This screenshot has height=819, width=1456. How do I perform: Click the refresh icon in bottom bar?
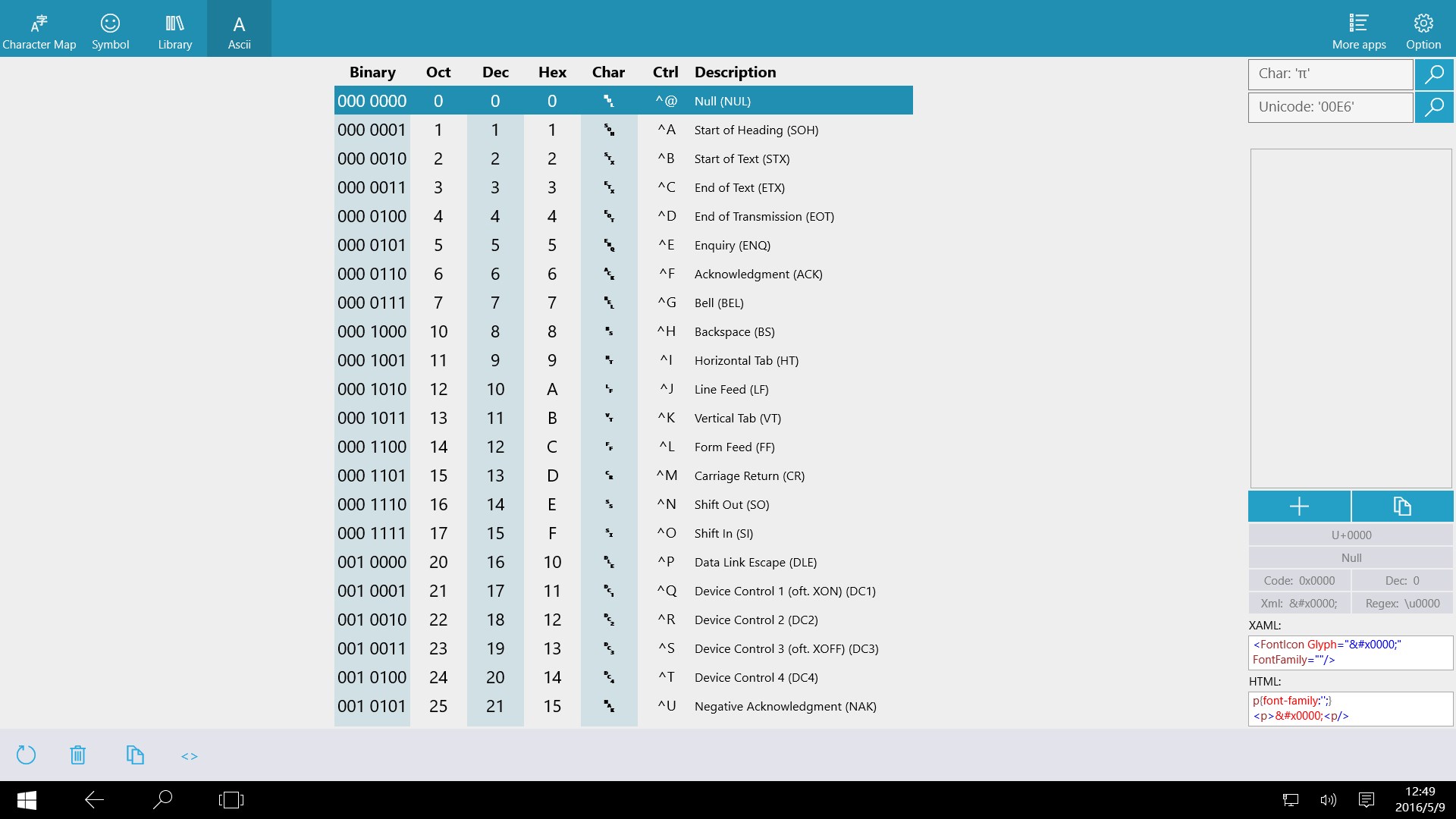(26, 755)
